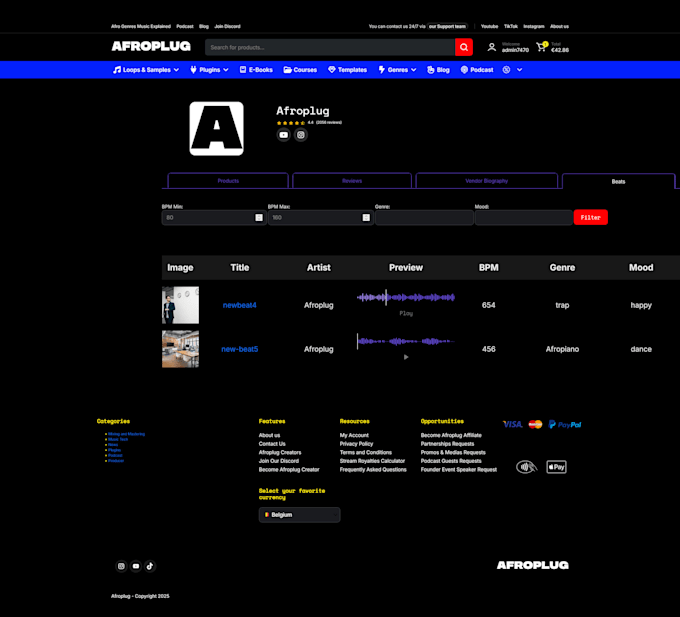Focus the Genre filter input
The image size is (680, 617).
pyautogui.click(x=424, y=218)
